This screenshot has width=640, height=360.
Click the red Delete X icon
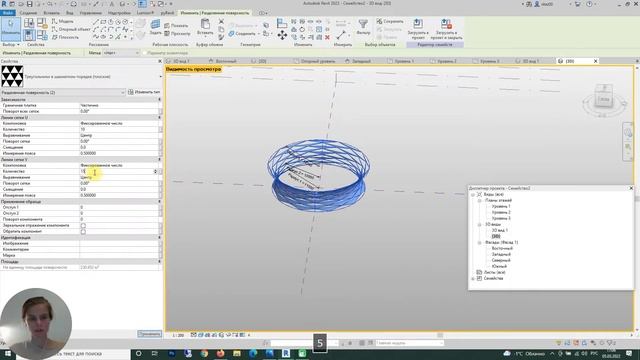pyautogui.click(x=327, y=37)
